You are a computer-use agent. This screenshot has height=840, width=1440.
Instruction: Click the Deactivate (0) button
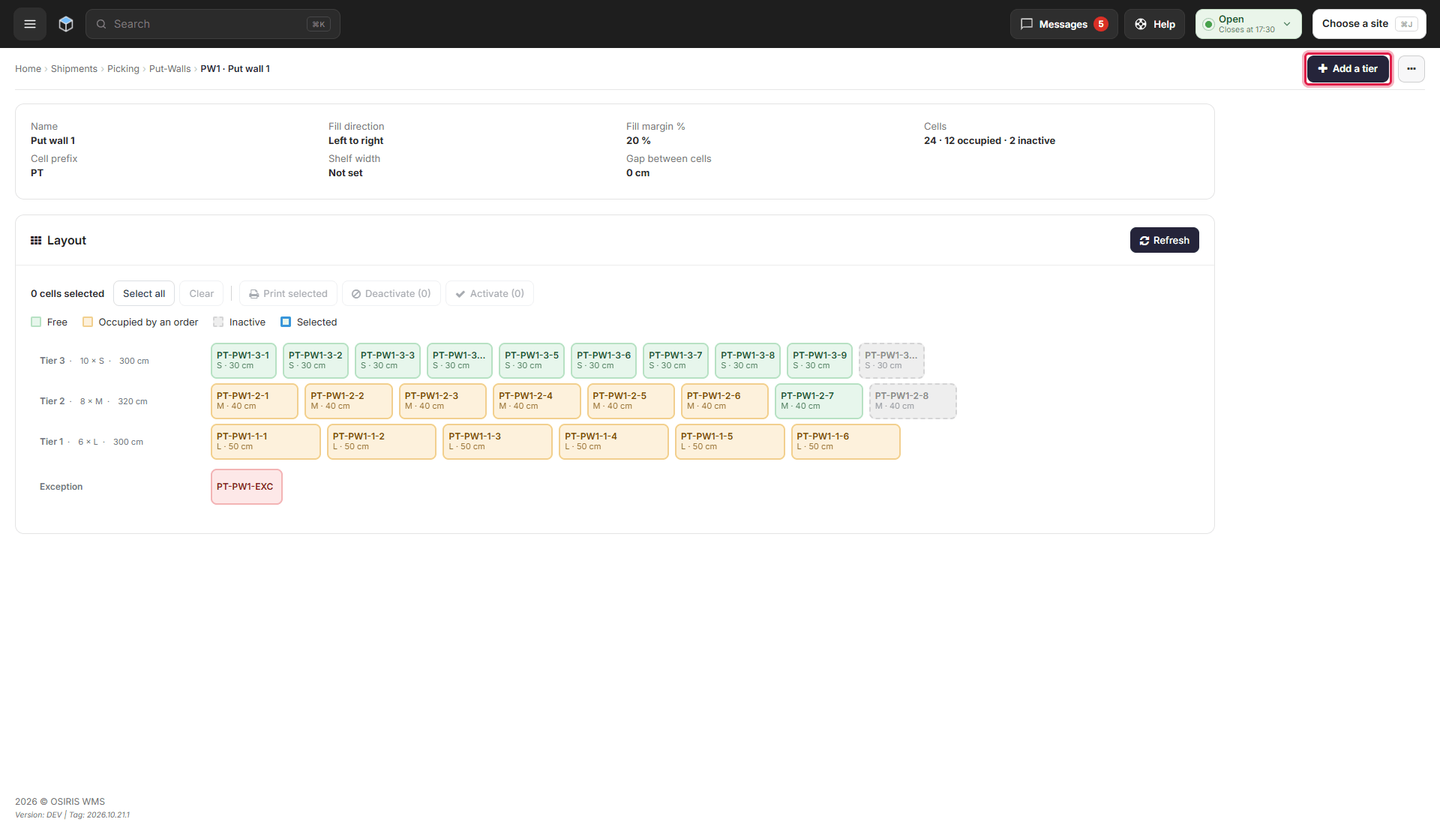tap(391, 294)
